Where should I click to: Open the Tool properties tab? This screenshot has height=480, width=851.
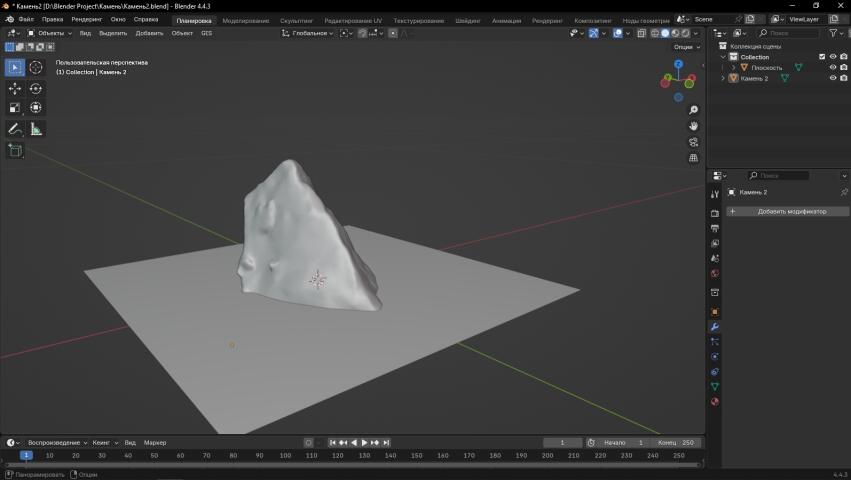tap(715, 194)
